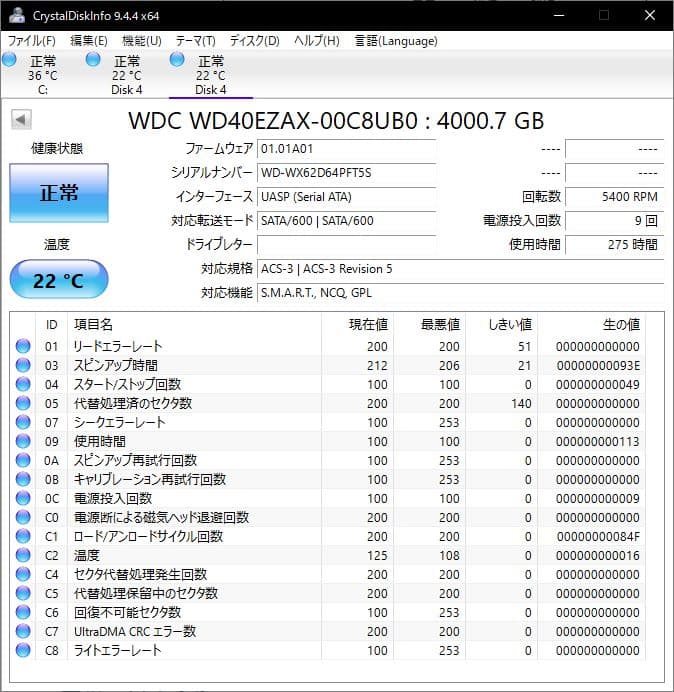Click threshold value 51 in リードエラーレート row

point(525,346)
